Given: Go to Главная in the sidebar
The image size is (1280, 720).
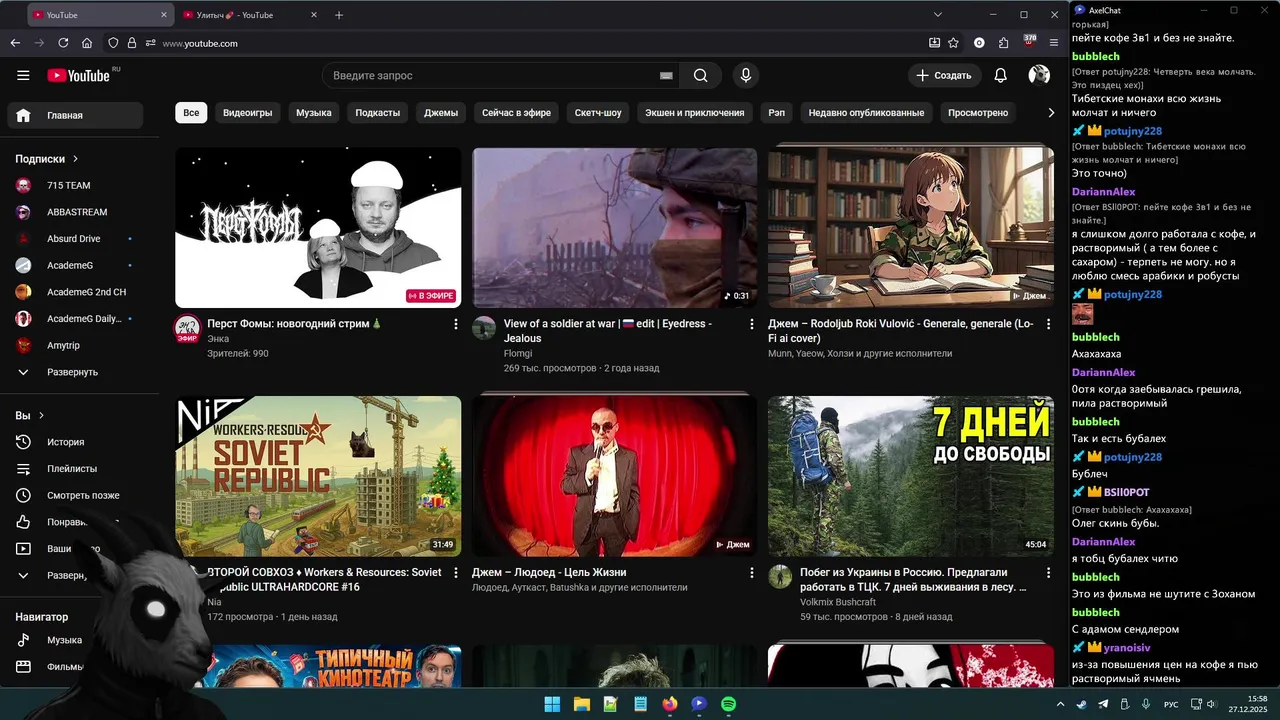Looking at the screenshot, I should (x=76, y=115).
